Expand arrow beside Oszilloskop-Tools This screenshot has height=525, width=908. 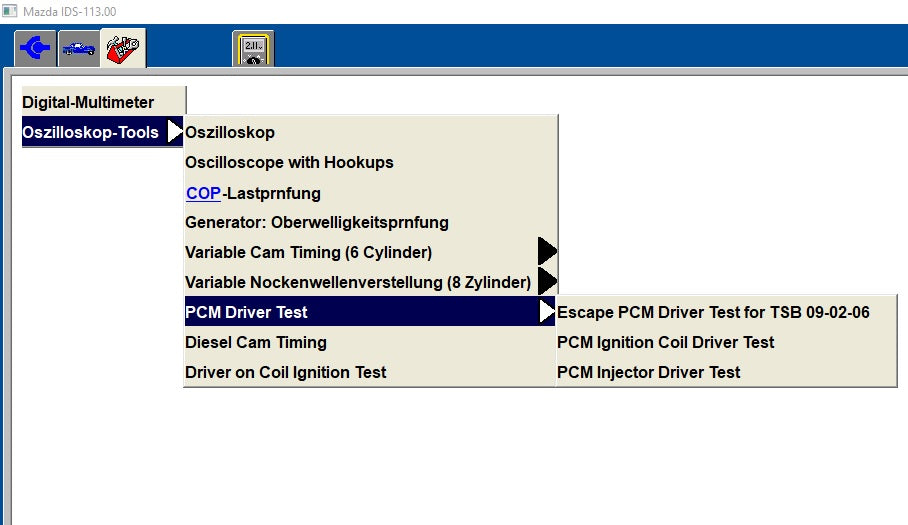(x=175, y=132)
